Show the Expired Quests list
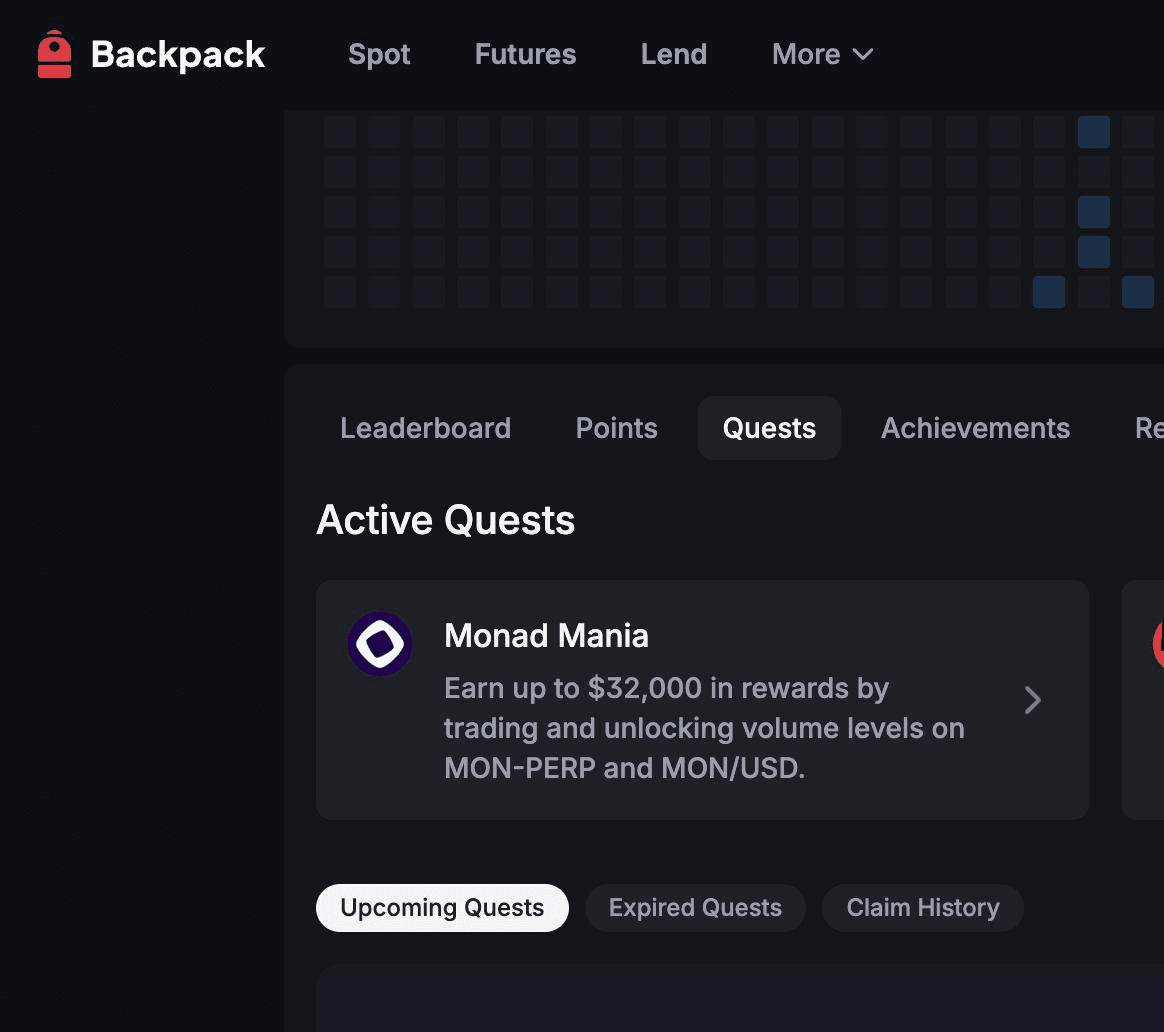The height and width of the screenshot is (1032, 1164). [x=695, y=908]
